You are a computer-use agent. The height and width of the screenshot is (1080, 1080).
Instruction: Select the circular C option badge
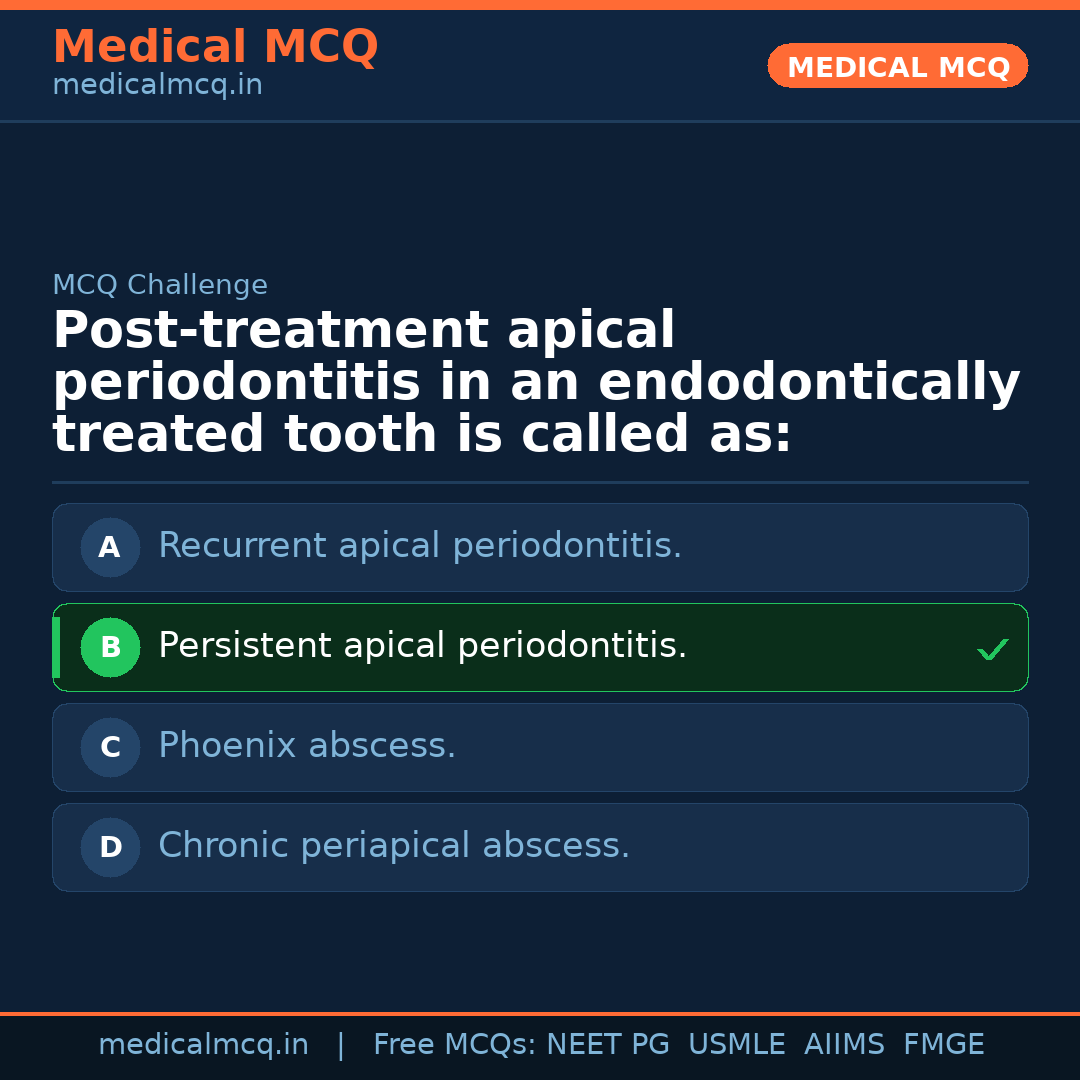tap(110, 747)
